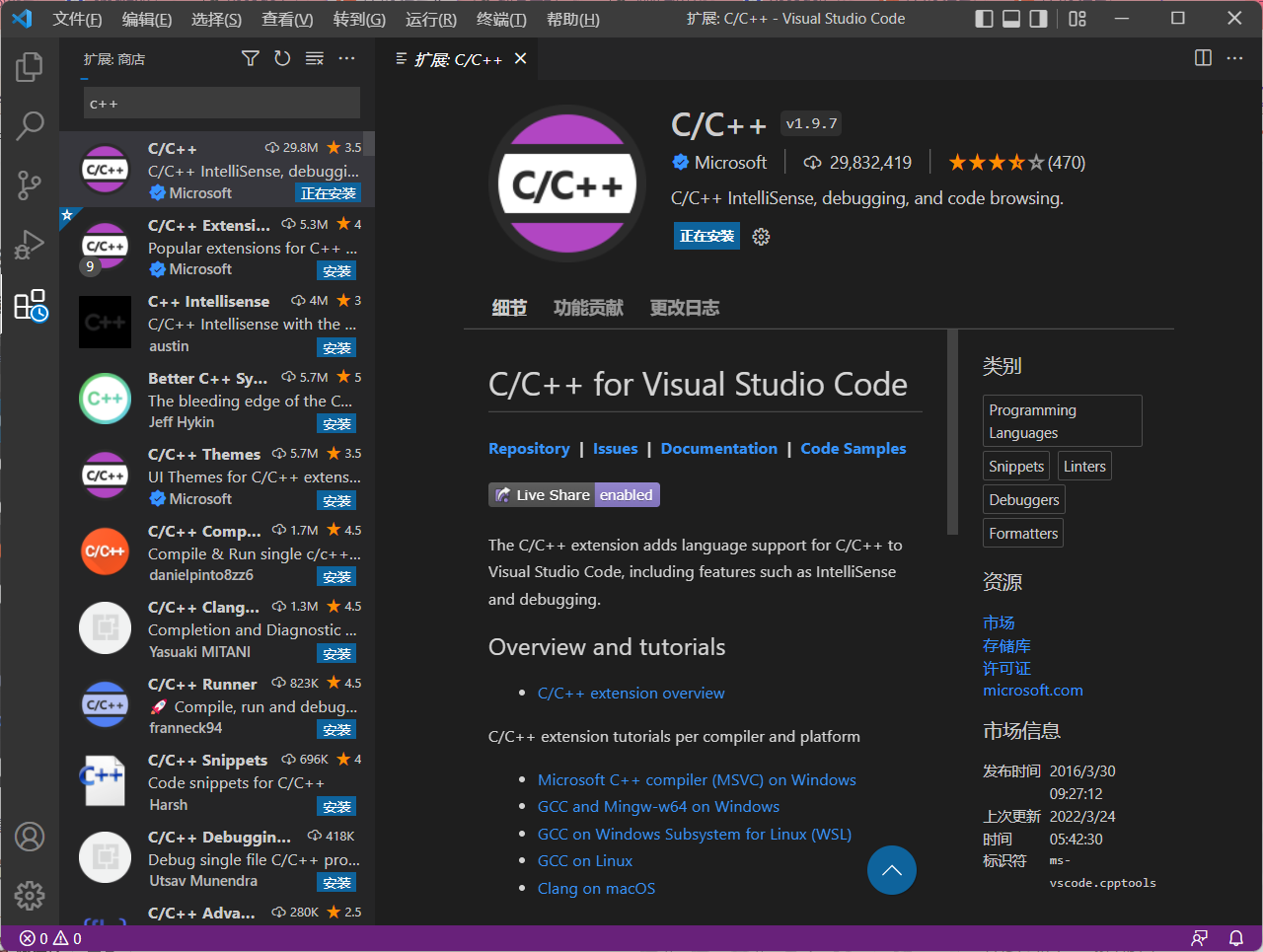
Task: Open the C/C++ extension settings gear
Action: [761, 237]
